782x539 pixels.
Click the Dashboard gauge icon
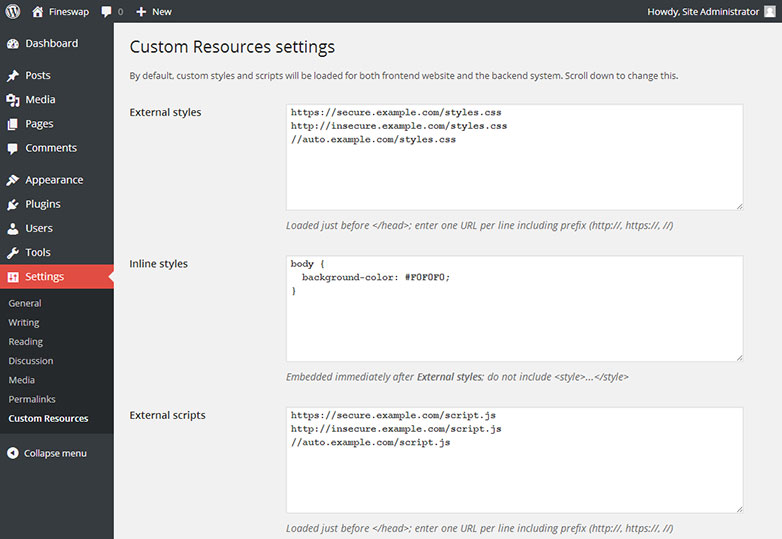[x=13, y=44]
